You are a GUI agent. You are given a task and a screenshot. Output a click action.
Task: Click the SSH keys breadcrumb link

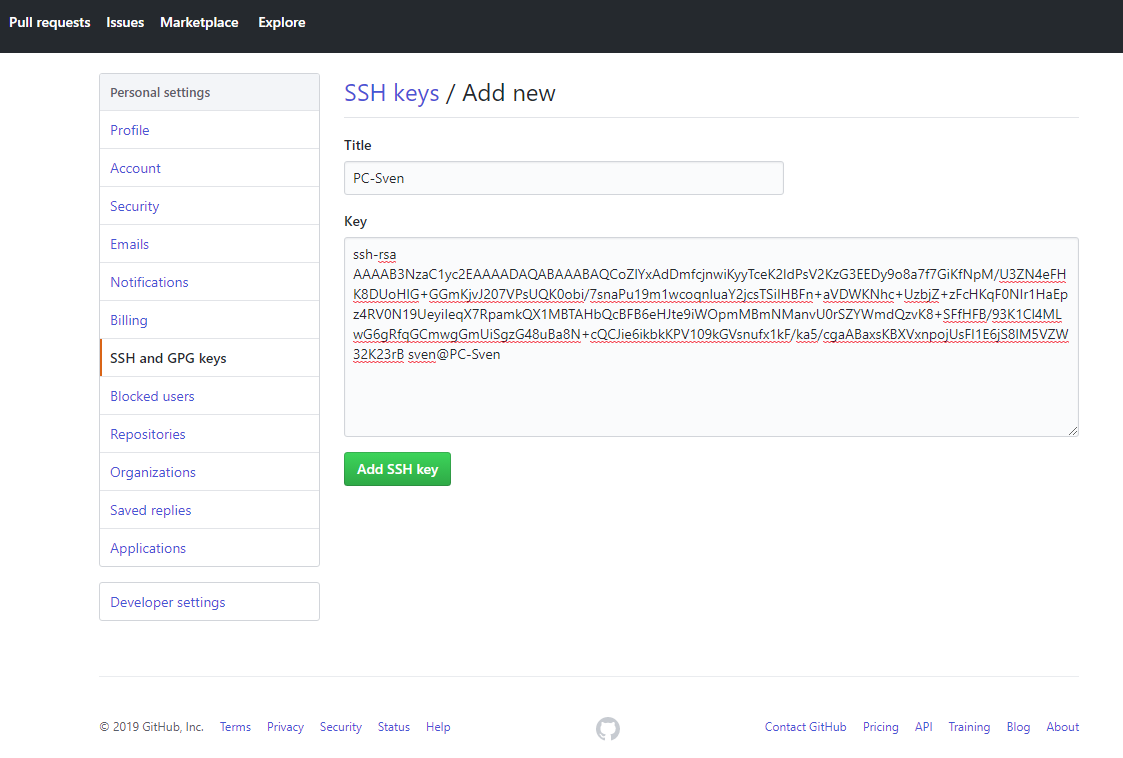[392, 93]
